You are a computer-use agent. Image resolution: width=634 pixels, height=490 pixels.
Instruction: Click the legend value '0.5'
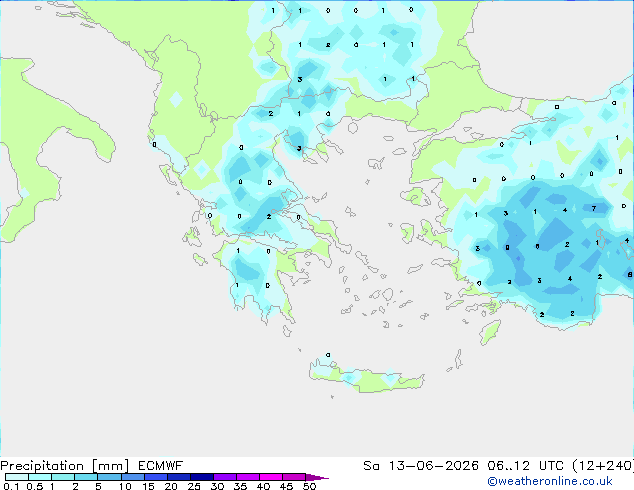point(35,486)
